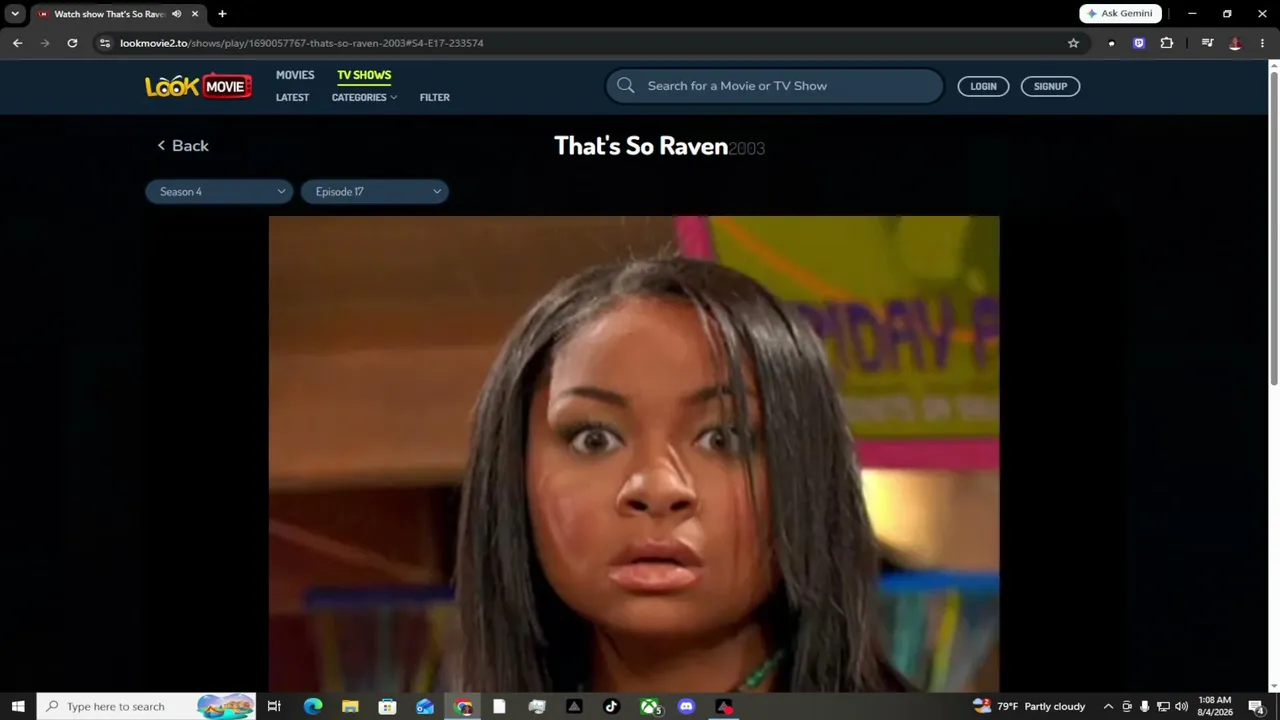Go to the Movies section
Image resolution: width=1280 pixels, height=720 pixels.
coord(295,75)
